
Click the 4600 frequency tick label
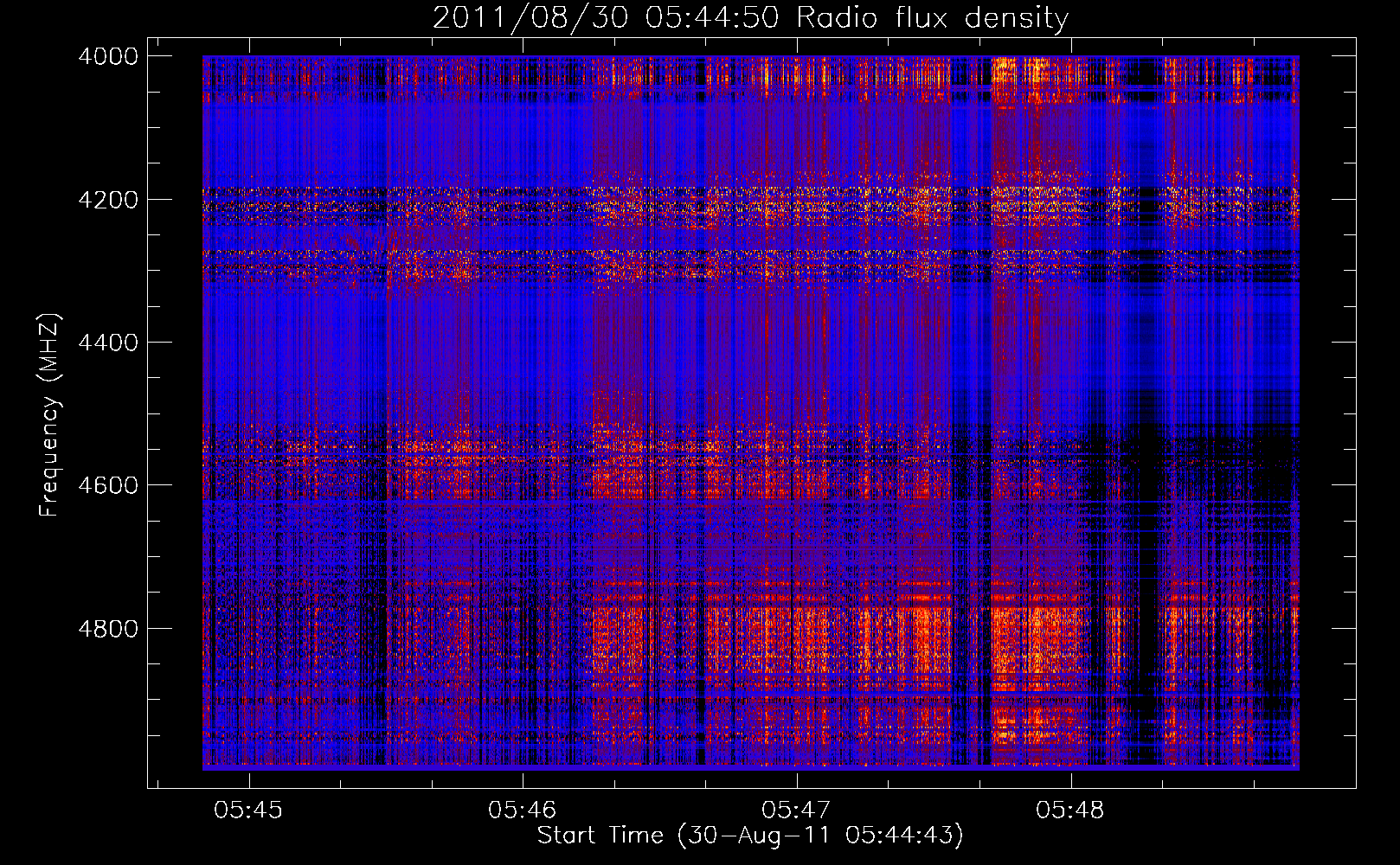point(108,485)
